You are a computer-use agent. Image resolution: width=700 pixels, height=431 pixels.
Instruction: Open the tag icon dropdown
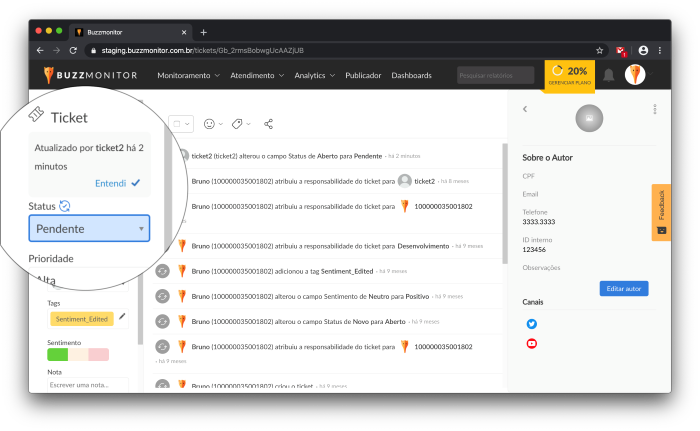coord(240,124)
